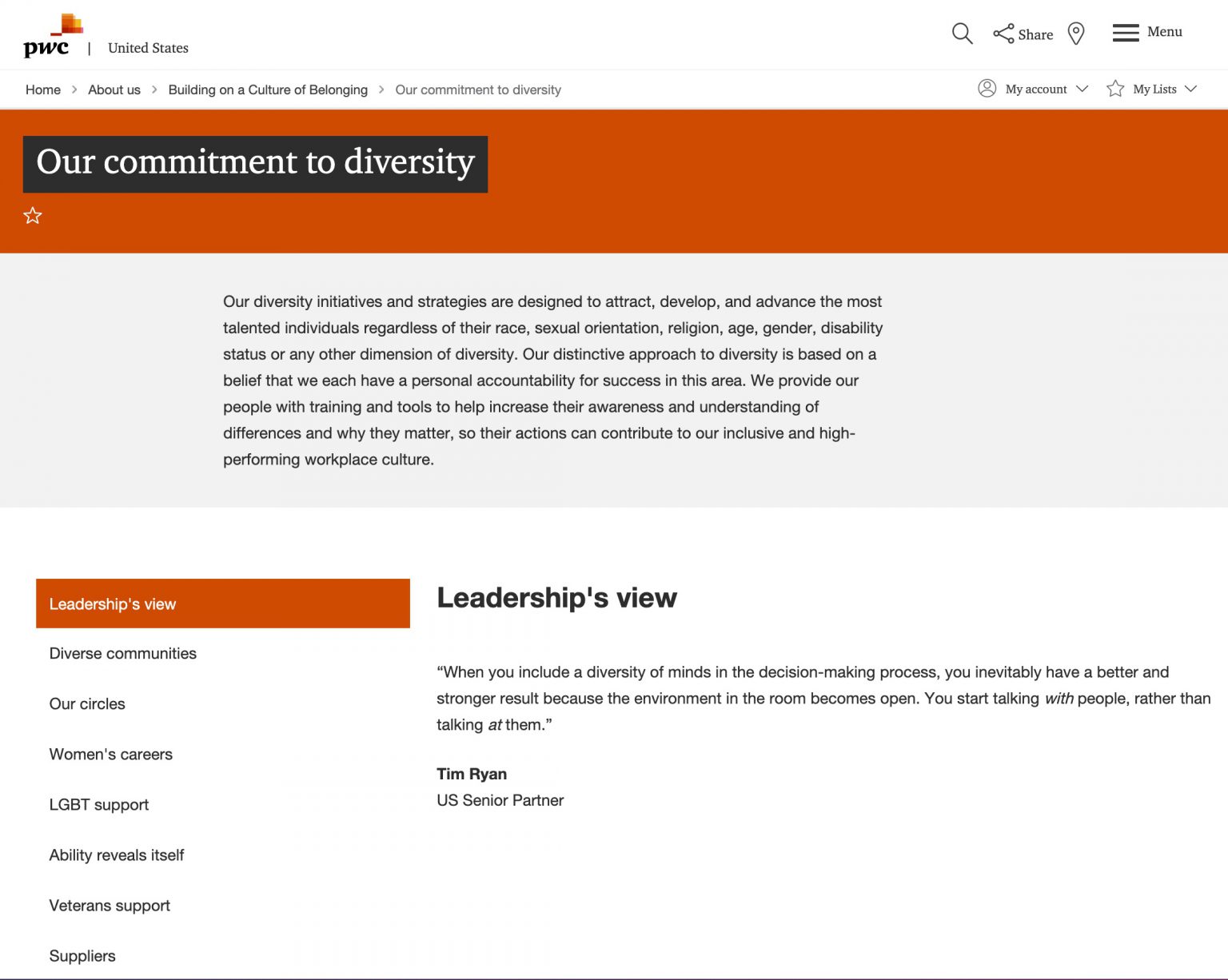
Task: Navigate to Building on a Culture of Belonging
Action: pos(268,90)
